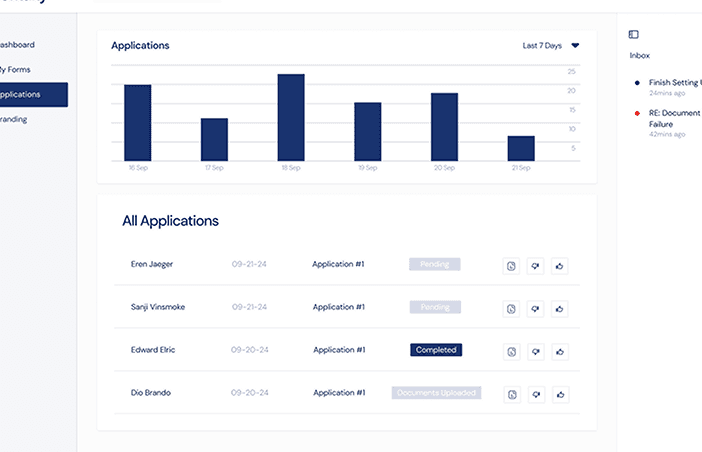The image size is (702, 452).
Task: Click Application #1 in Edward Elric's row
Action: (339, 350)
